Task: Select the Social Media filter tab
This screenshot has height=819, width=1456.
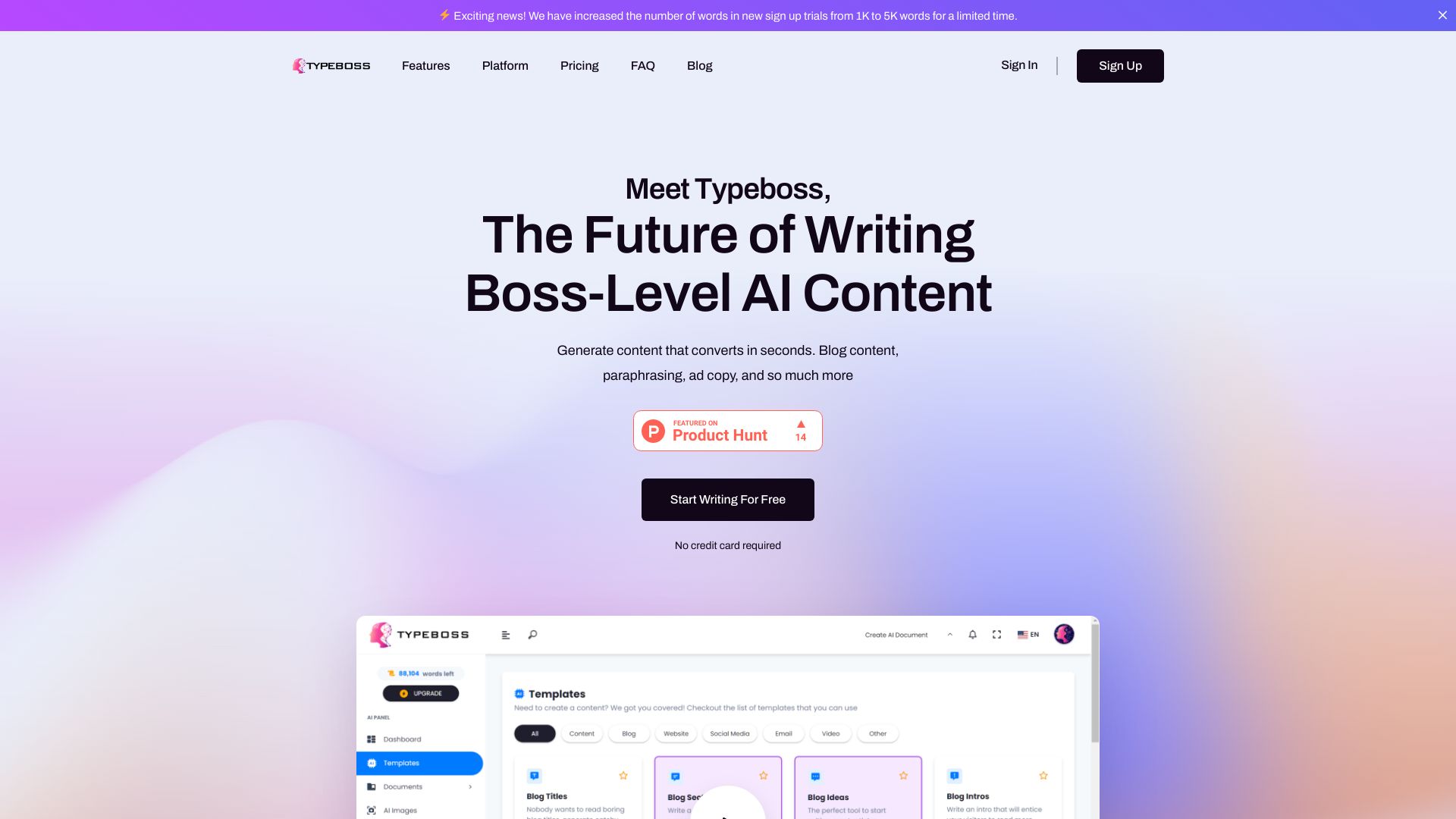Action: click(x=729, y=733)
